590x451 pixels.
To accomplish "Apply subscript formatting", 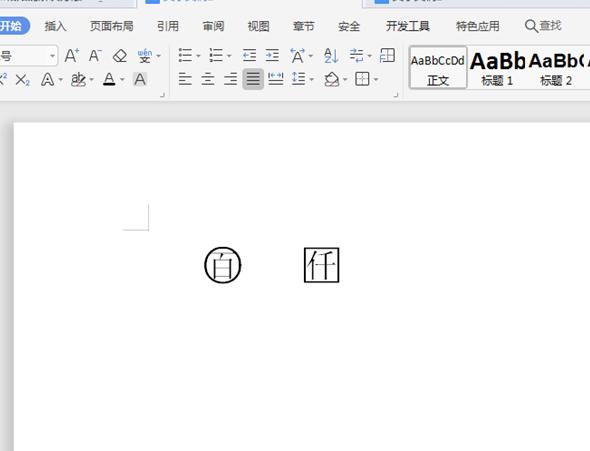I will (23, 80).
